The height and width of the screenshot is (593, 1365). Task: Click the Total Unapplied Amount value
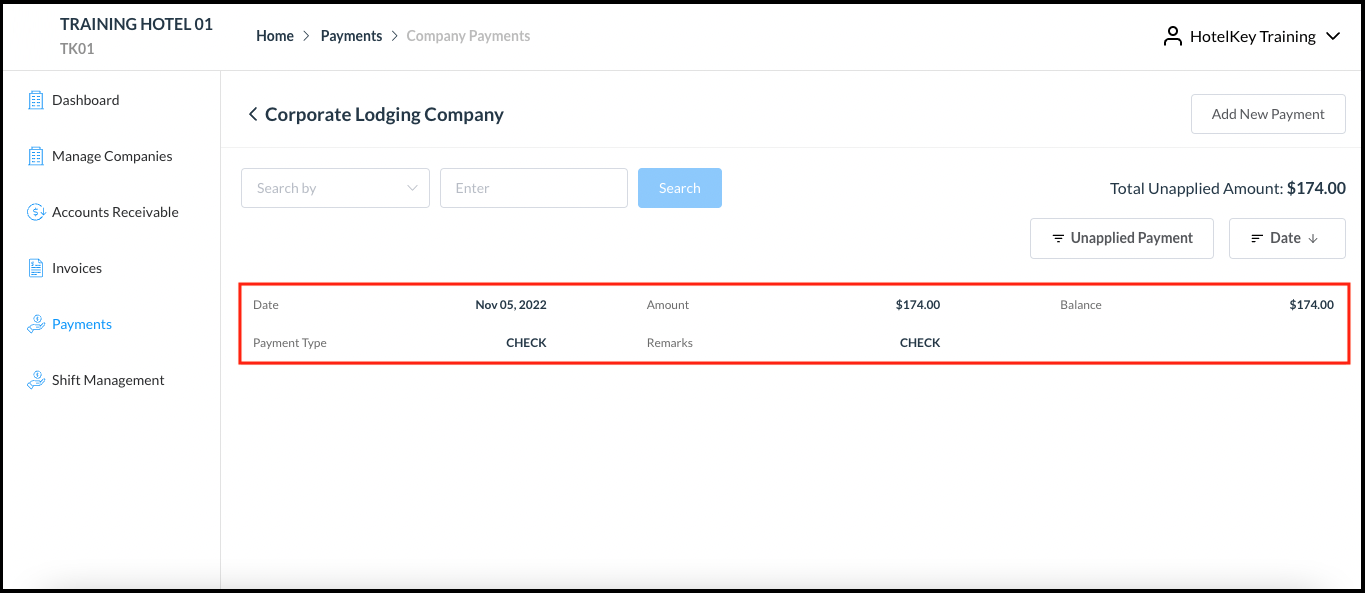pos(1316,188)
